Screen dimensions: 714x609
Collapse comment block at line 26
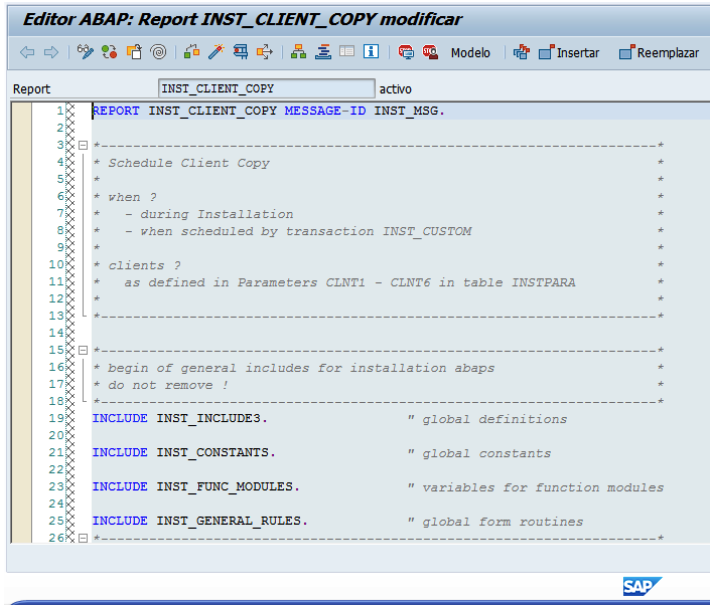(83, 538)
